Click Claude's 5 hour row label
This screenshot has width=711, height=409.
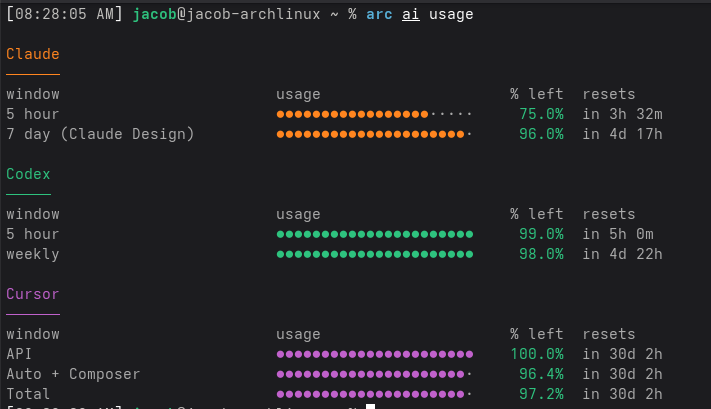33,114
